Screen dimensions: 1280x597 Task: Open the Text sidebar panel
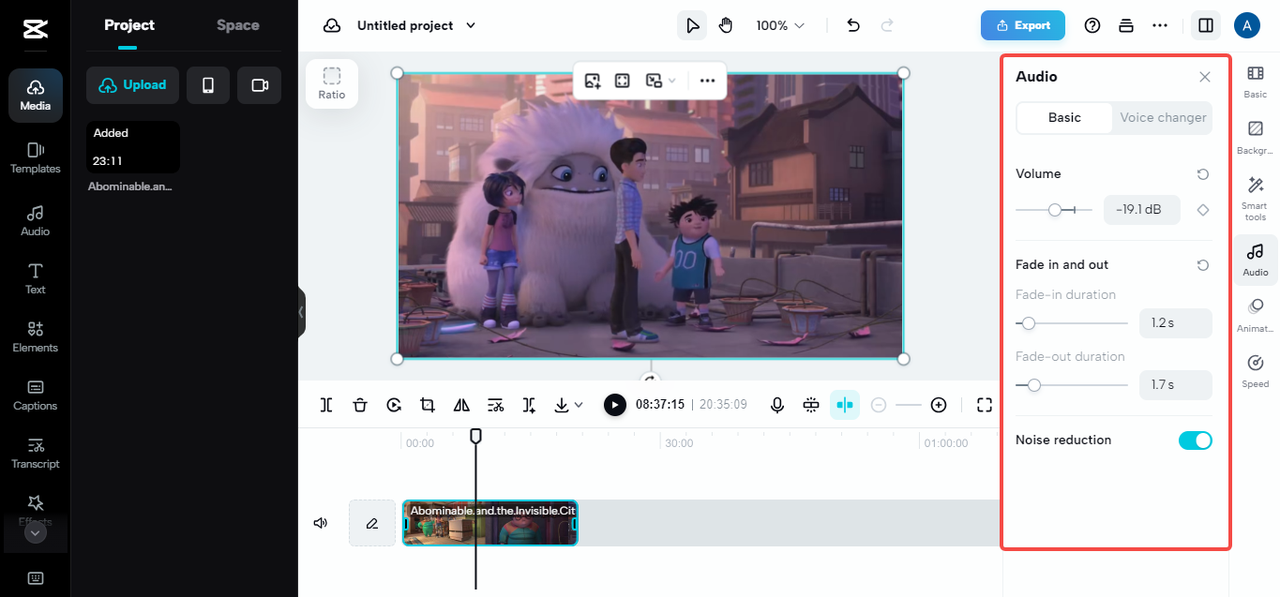coord(35,279)
